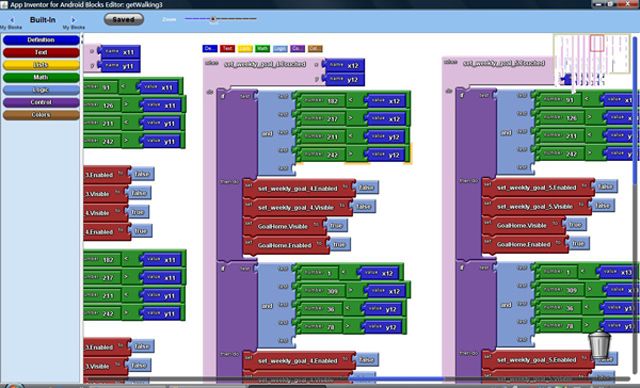The height and width of the screenshot is (388, 640).
Task: Click the small green Math shortcut chip
Action: pyautogui.click(x=262, y=49)
